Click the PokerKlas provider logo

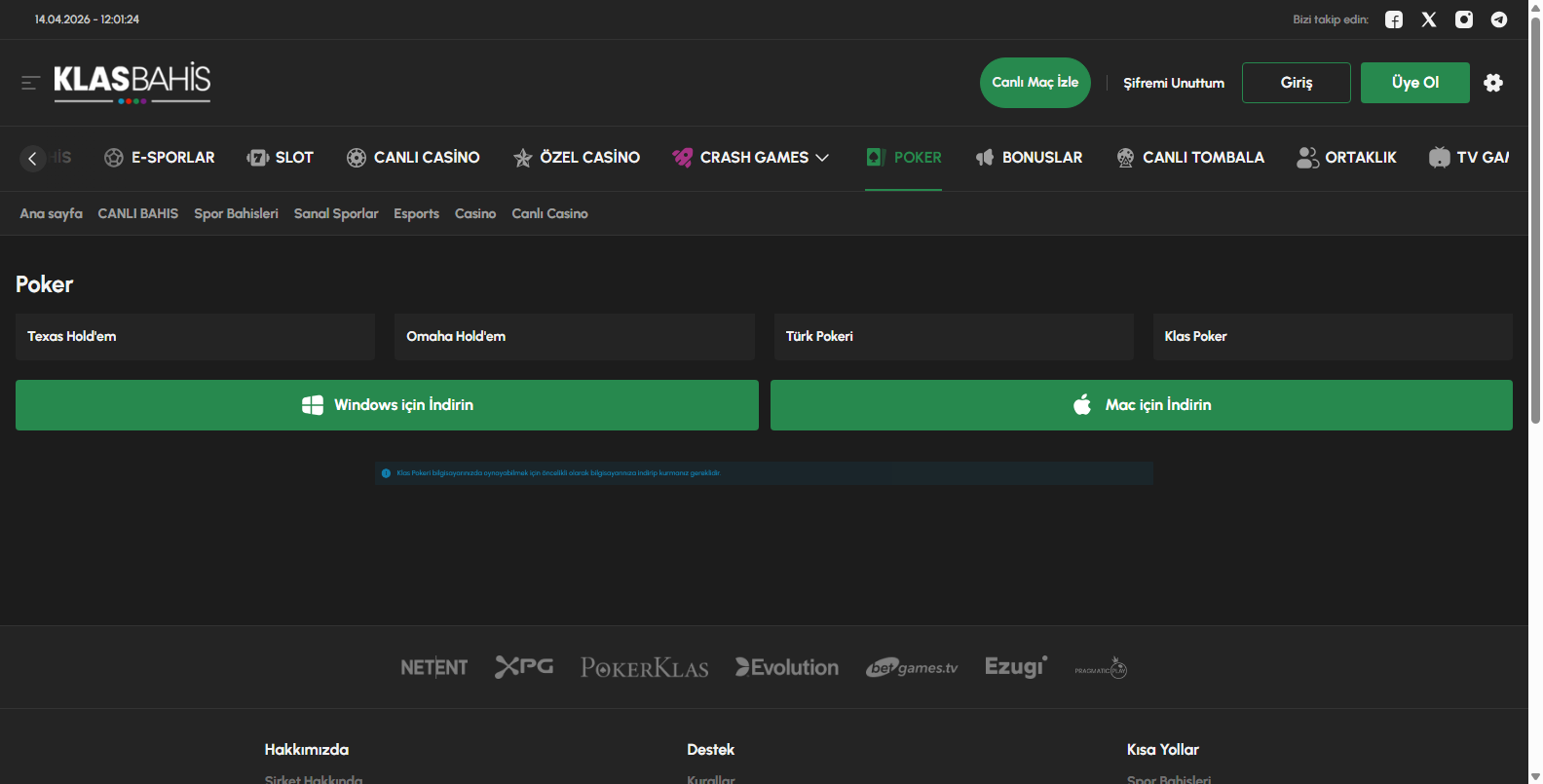[x=644, y=667]
